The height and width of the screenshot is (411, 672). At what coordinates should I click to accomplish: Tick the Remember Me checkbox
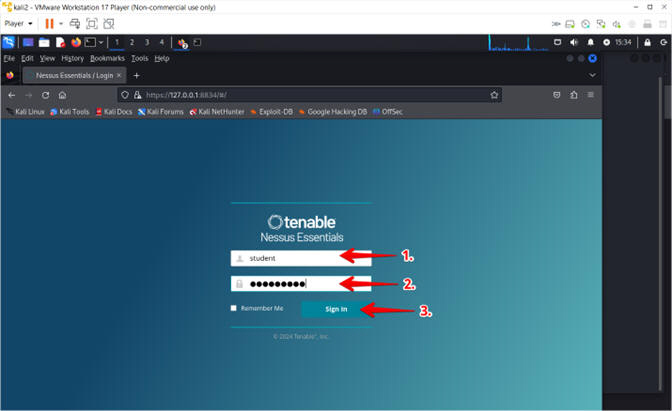tap(234, 308)
